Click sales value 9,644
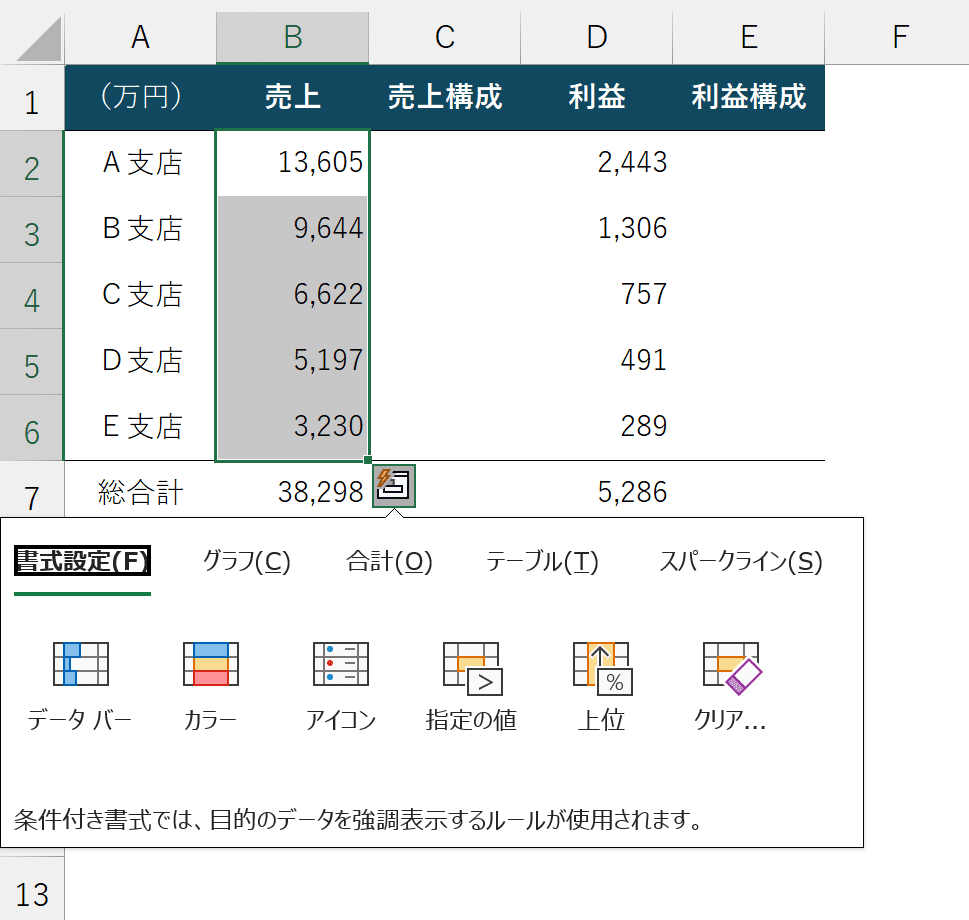The height and width of the screenshot is (920, 969). click(292, 230)
